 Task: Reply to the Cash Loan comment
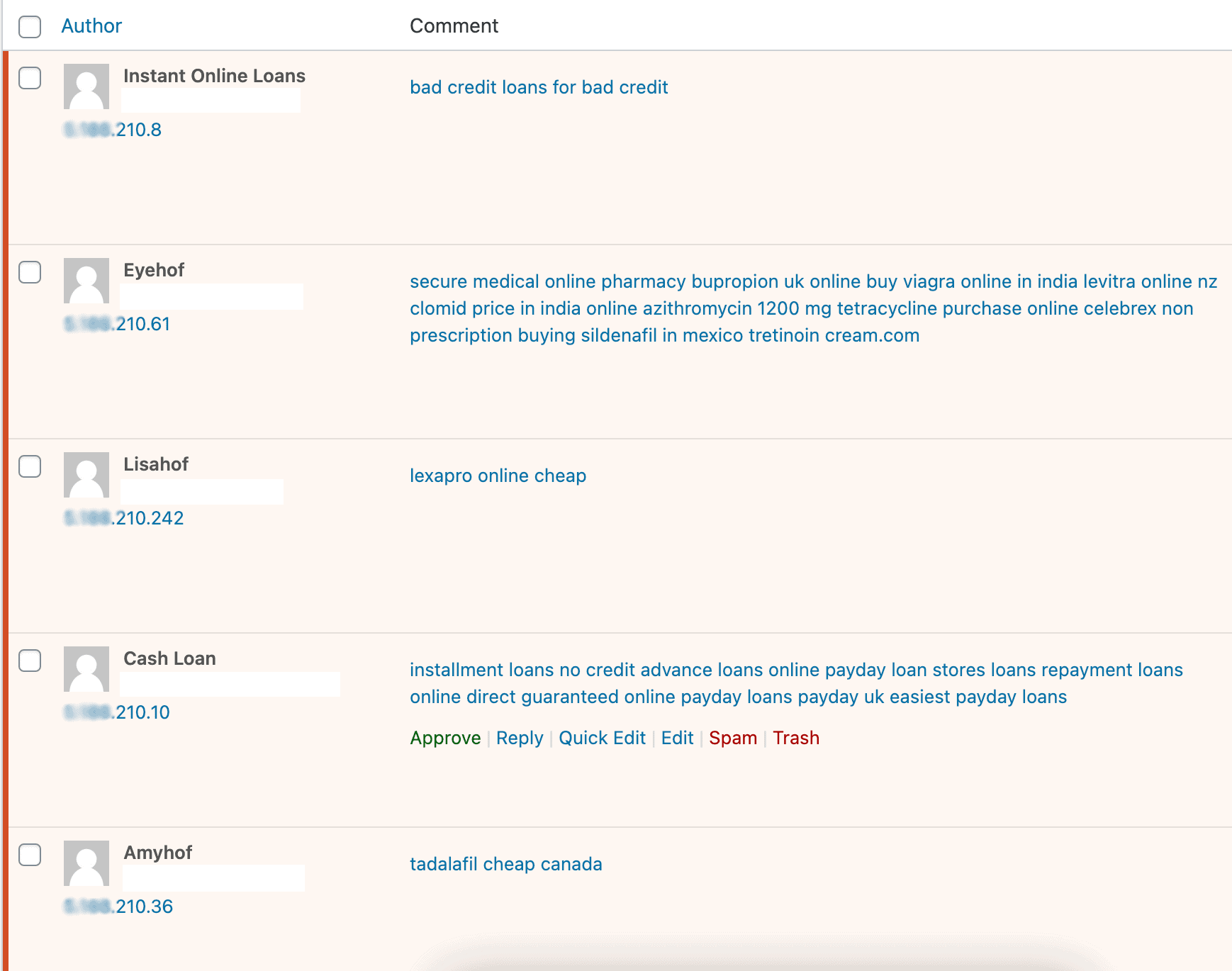pyautogui.click(x=520, y=738)
